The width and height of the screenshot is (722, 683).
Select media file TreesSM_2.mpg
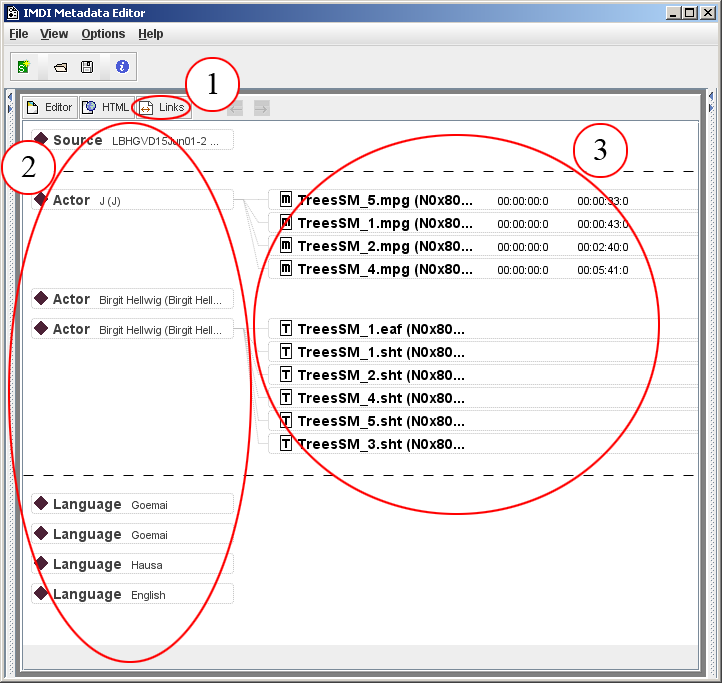click(x=483, y=246)
